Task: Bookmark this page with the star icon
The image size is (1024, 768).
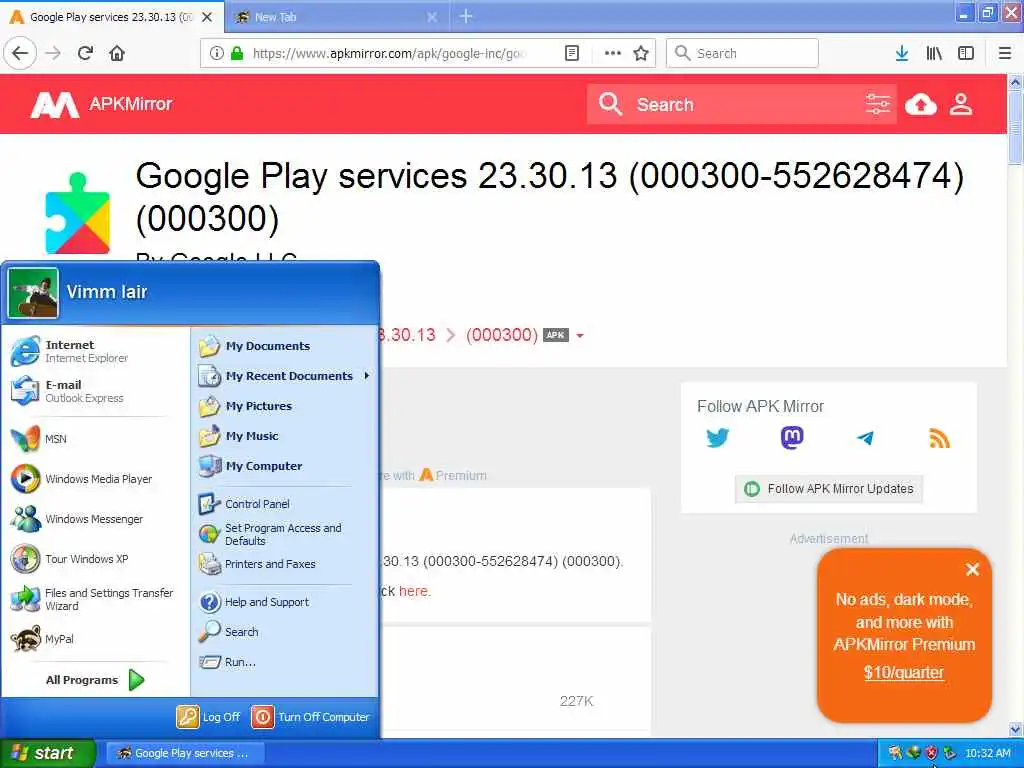Action: click(x=641, y=54)
